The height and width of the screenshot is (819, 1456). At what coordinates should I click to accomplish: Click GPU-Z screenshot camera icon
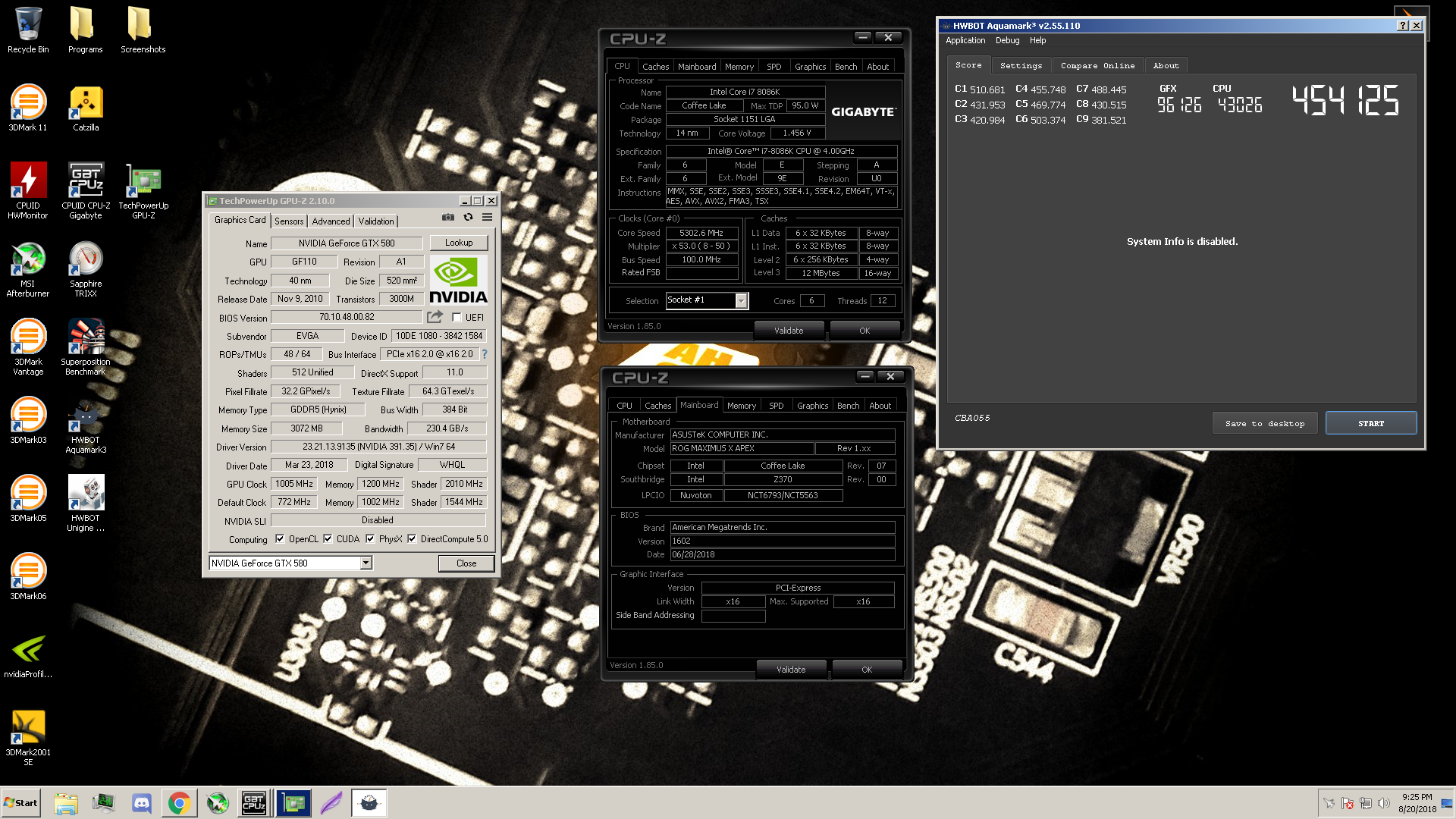[x=448, y=218]
